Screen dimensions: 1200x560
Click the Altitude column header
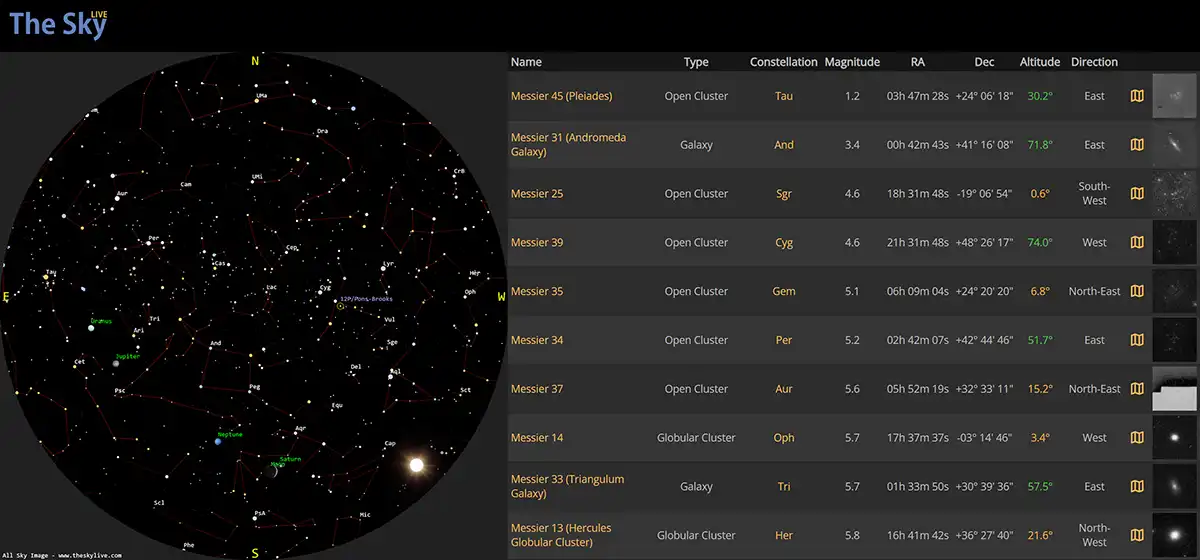[x=1040, y=62]
